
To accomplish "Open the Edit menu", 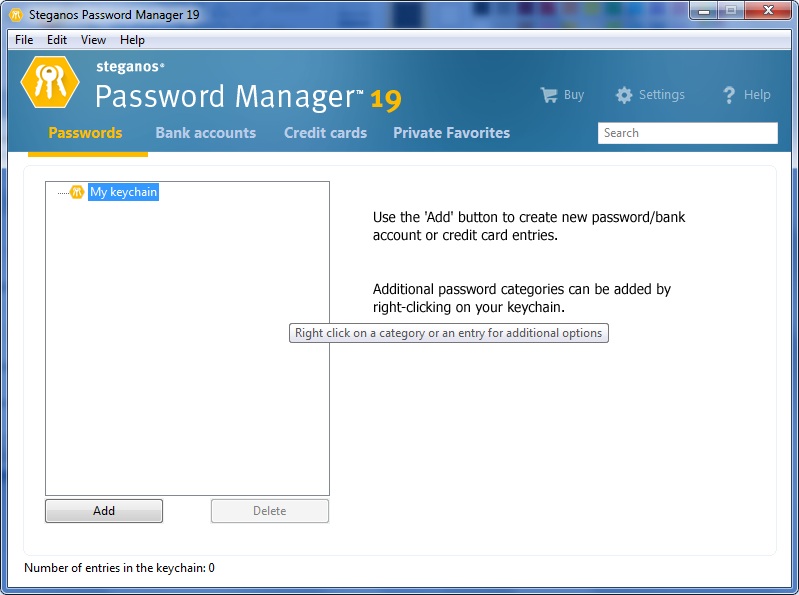I will tap(57, 40).
